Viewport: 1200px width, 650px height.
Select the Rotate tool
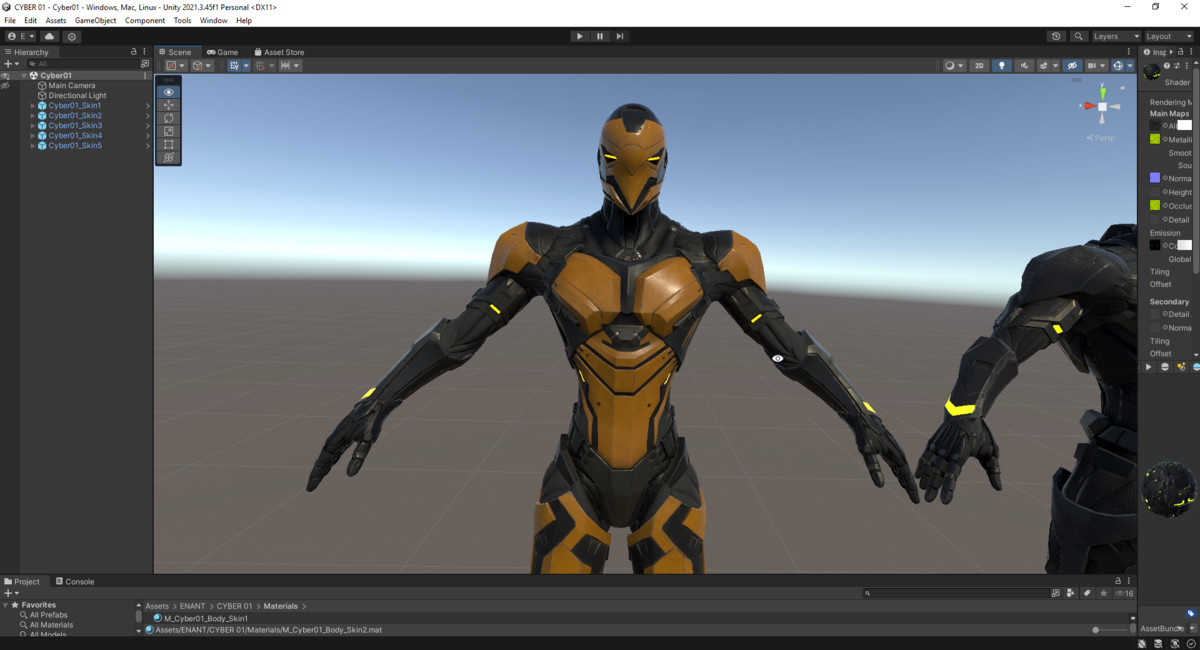[168, 117]
